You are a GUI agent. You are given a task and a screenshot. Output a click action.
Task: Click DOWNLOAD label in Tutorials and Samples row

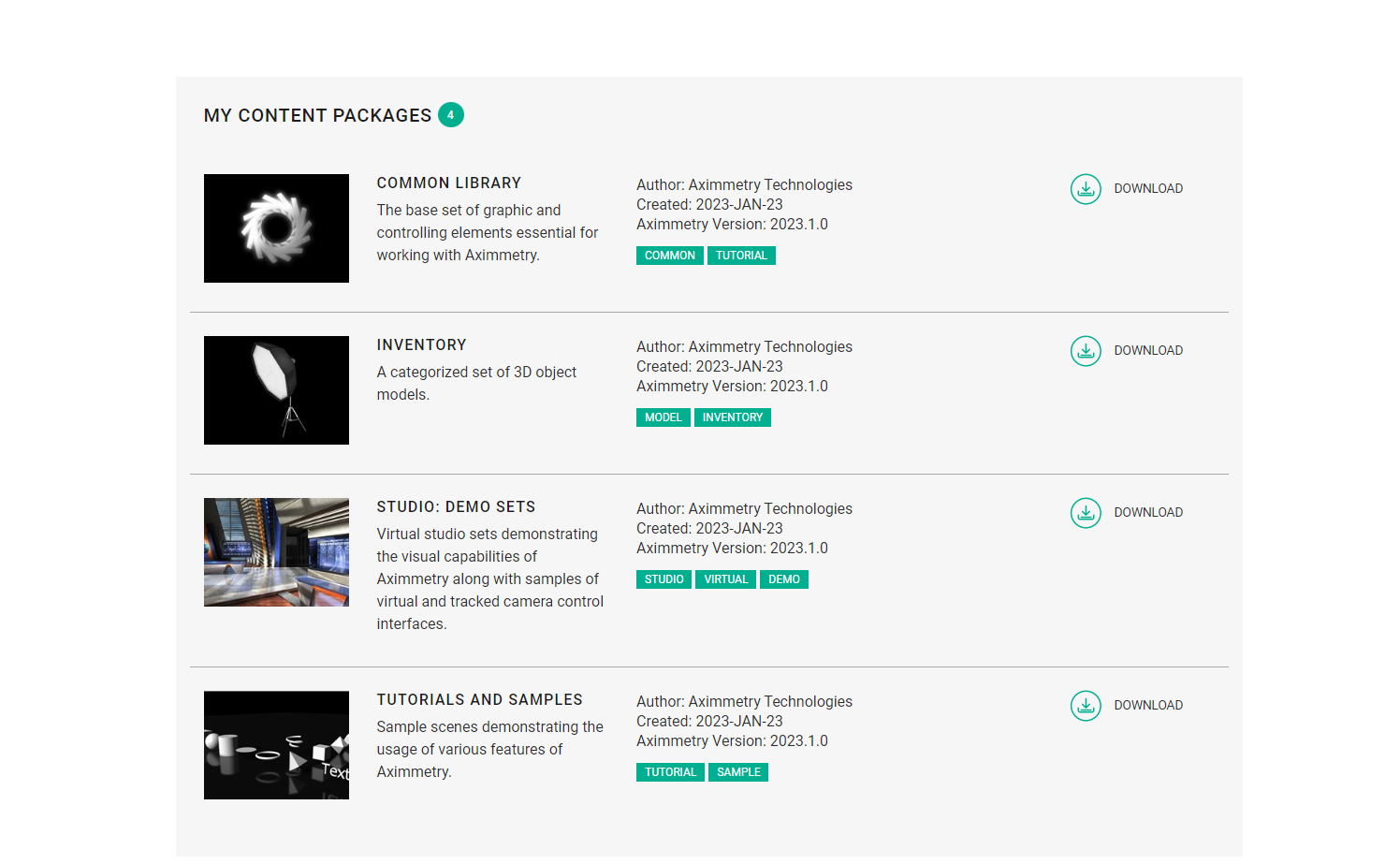click(1148, 705)
